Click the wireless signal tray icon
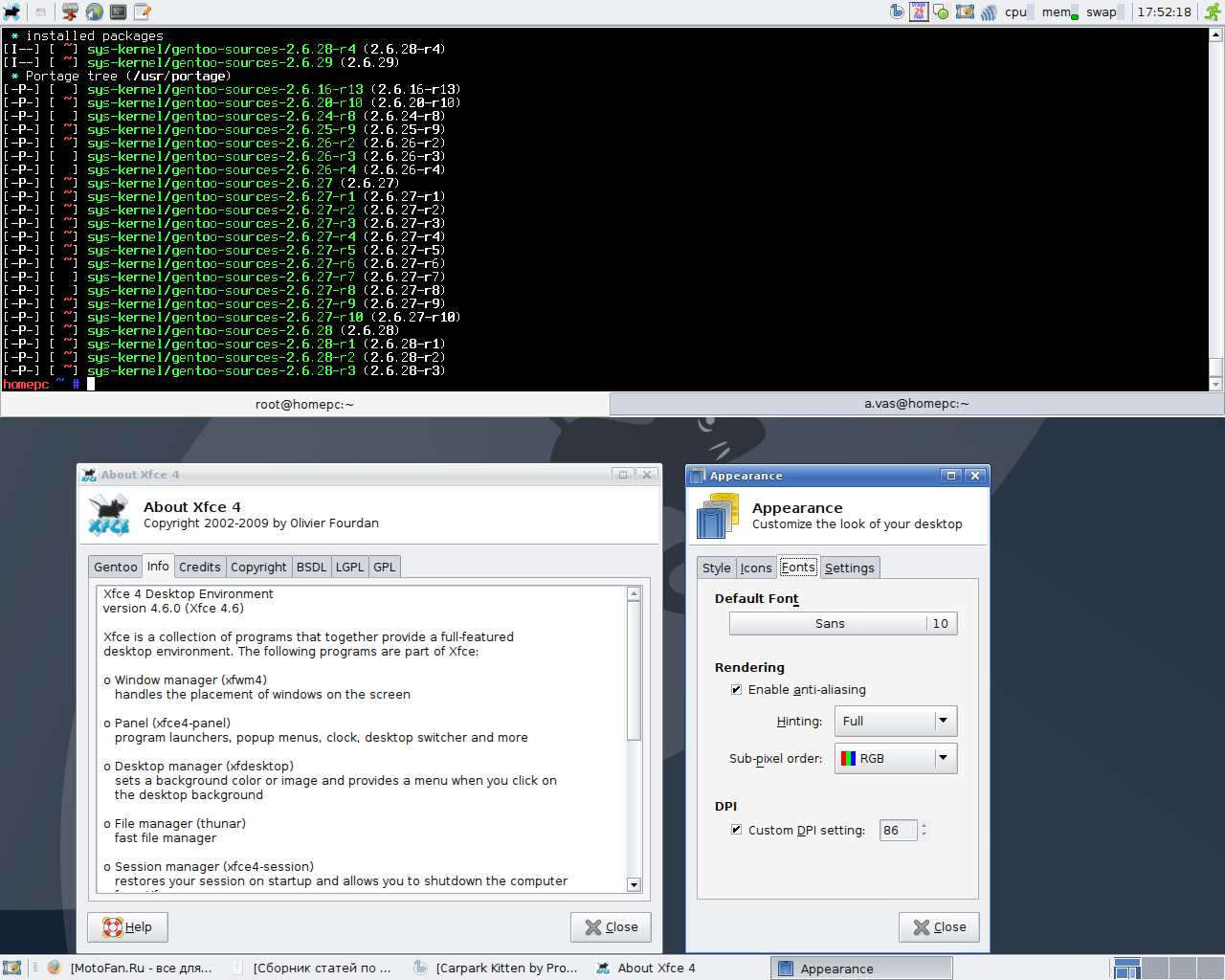Screen dimensions: 1225x980 pyautogui.click(x=988, y=11)
